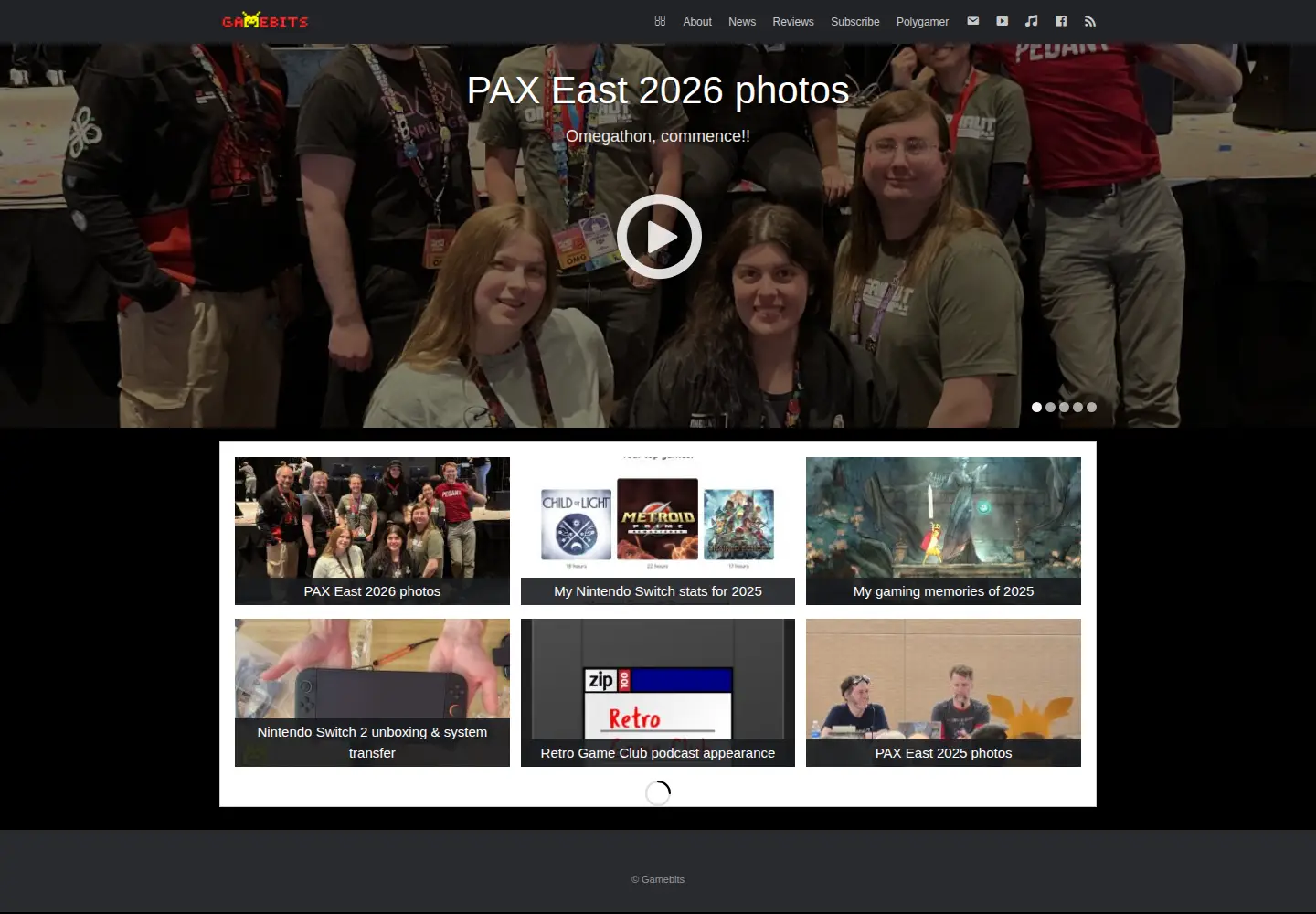Select Subscribe in the navigation bar
Screen dimensions: 1316x914
[855, 22]
